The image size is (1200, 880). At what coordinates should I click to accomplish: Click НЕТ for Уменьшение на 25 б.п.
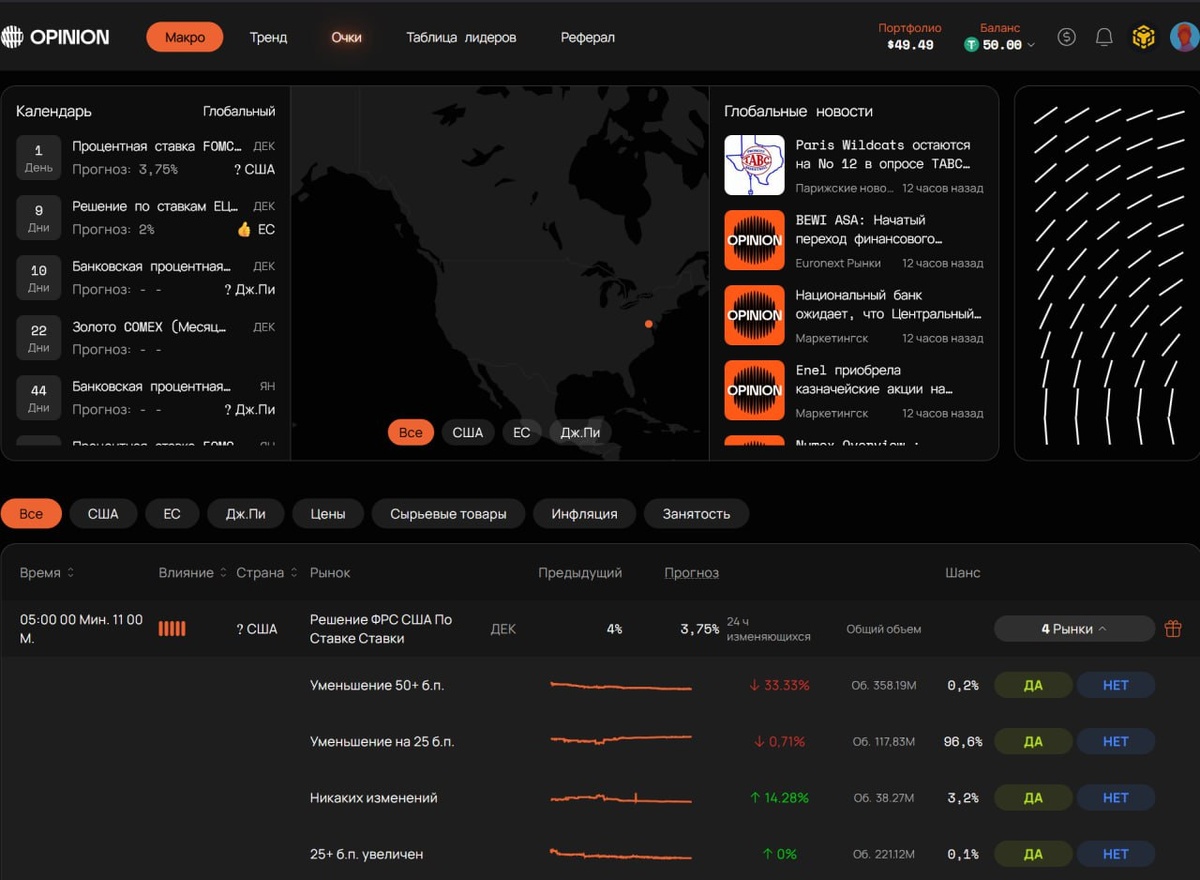coord(1116,741)
